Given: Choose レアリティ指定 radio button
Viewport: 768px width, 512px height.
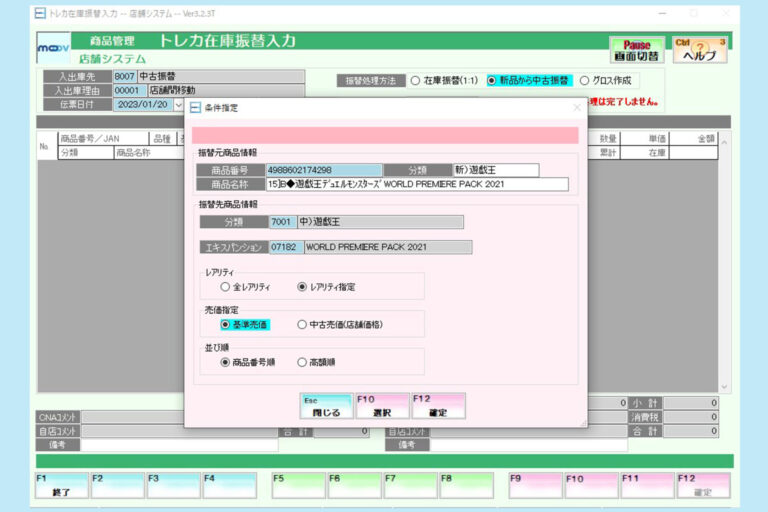Looking at the screenshot, I should 326,287.
